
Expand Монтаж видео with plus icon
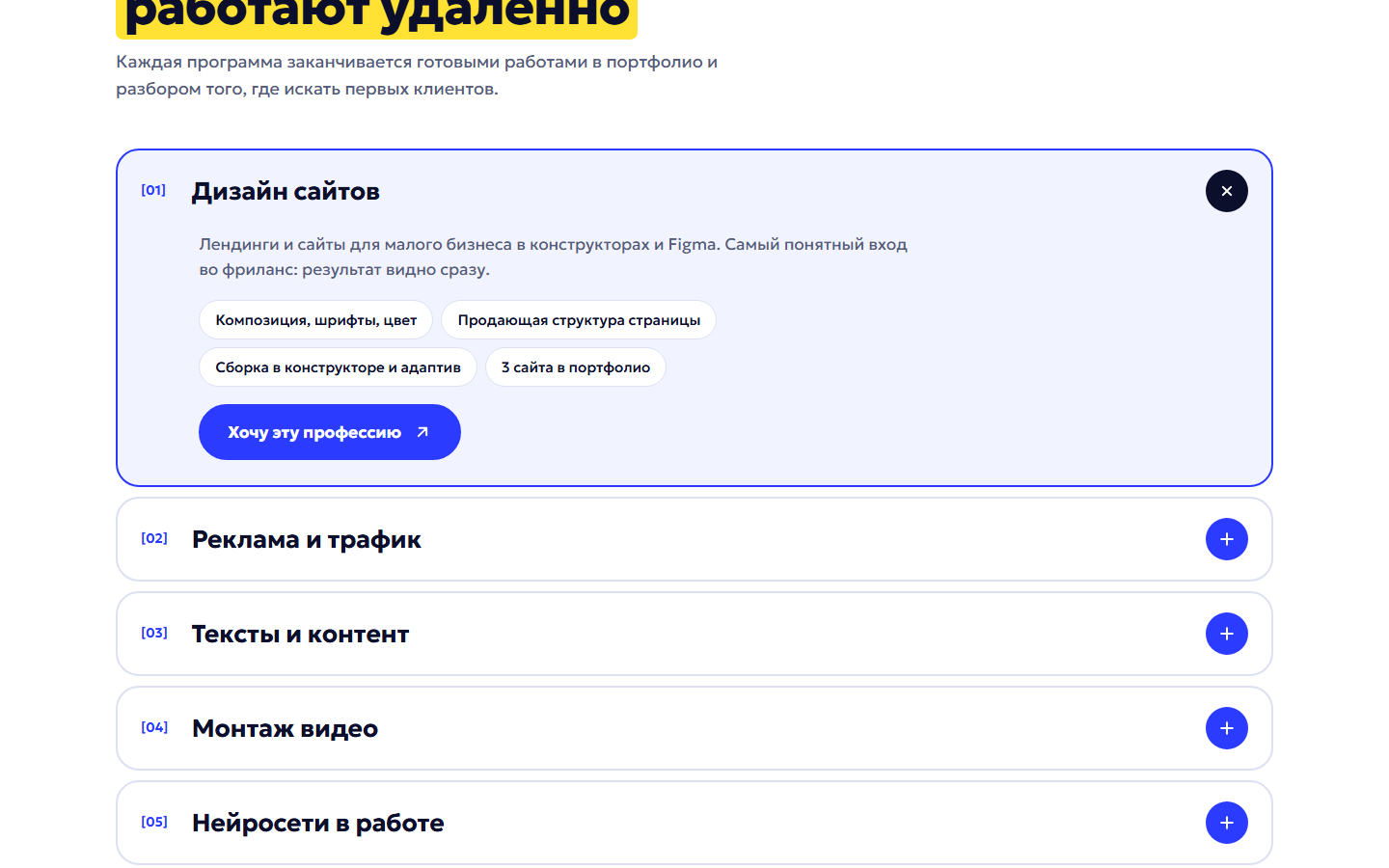(x=1227, y=728)
